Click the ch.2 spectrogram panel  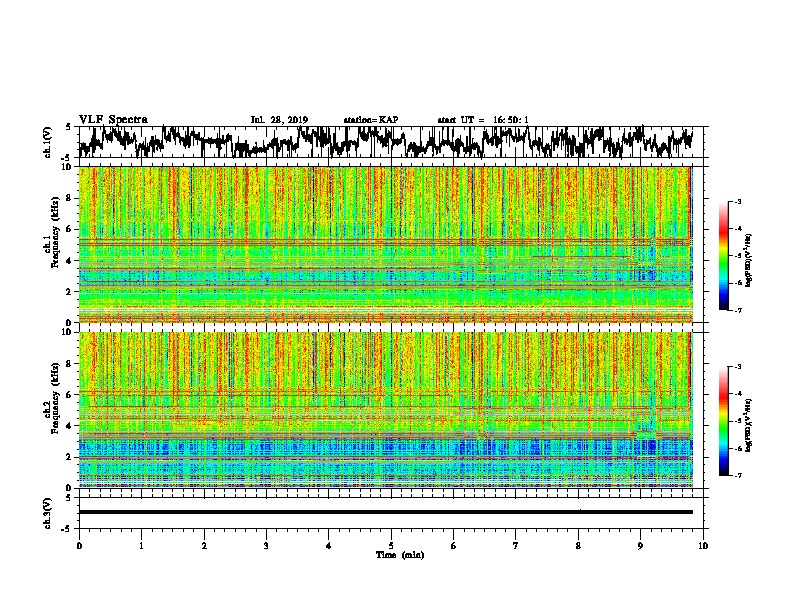[386, 410]
